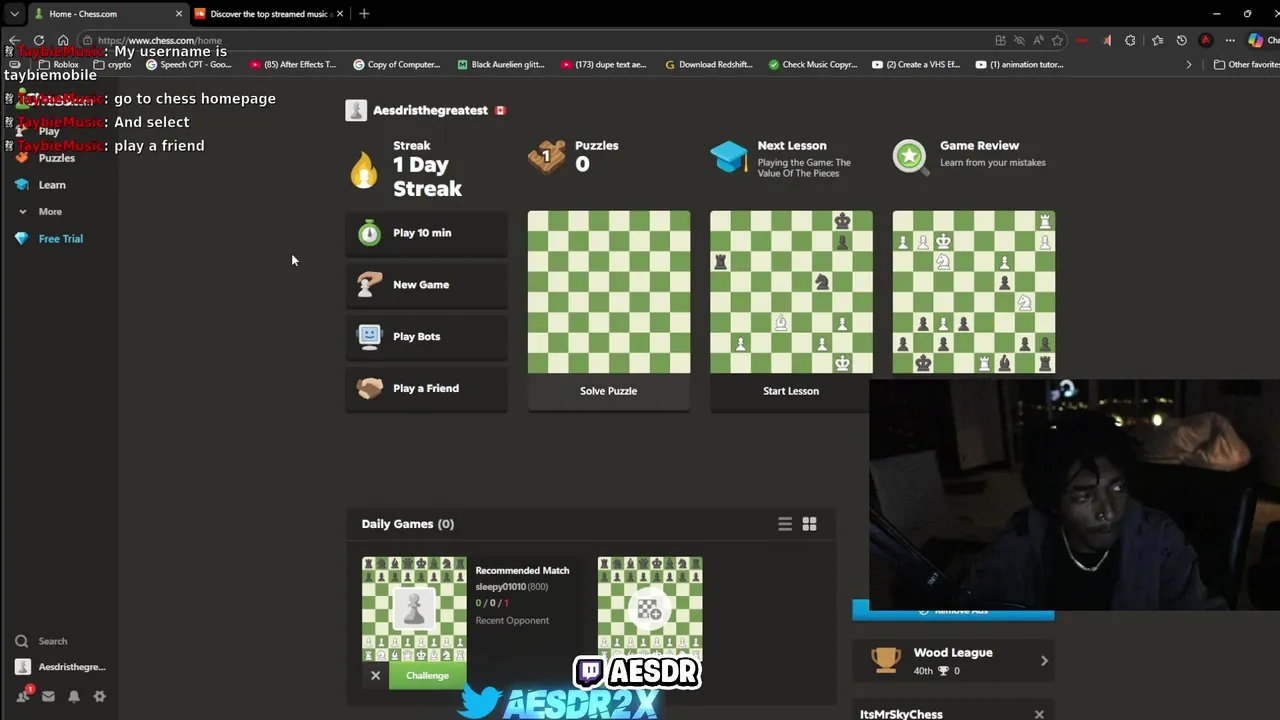Click the New Game pawn-in-hand icon
Screen dimensions: 1280x720
[x=370, y=285]
